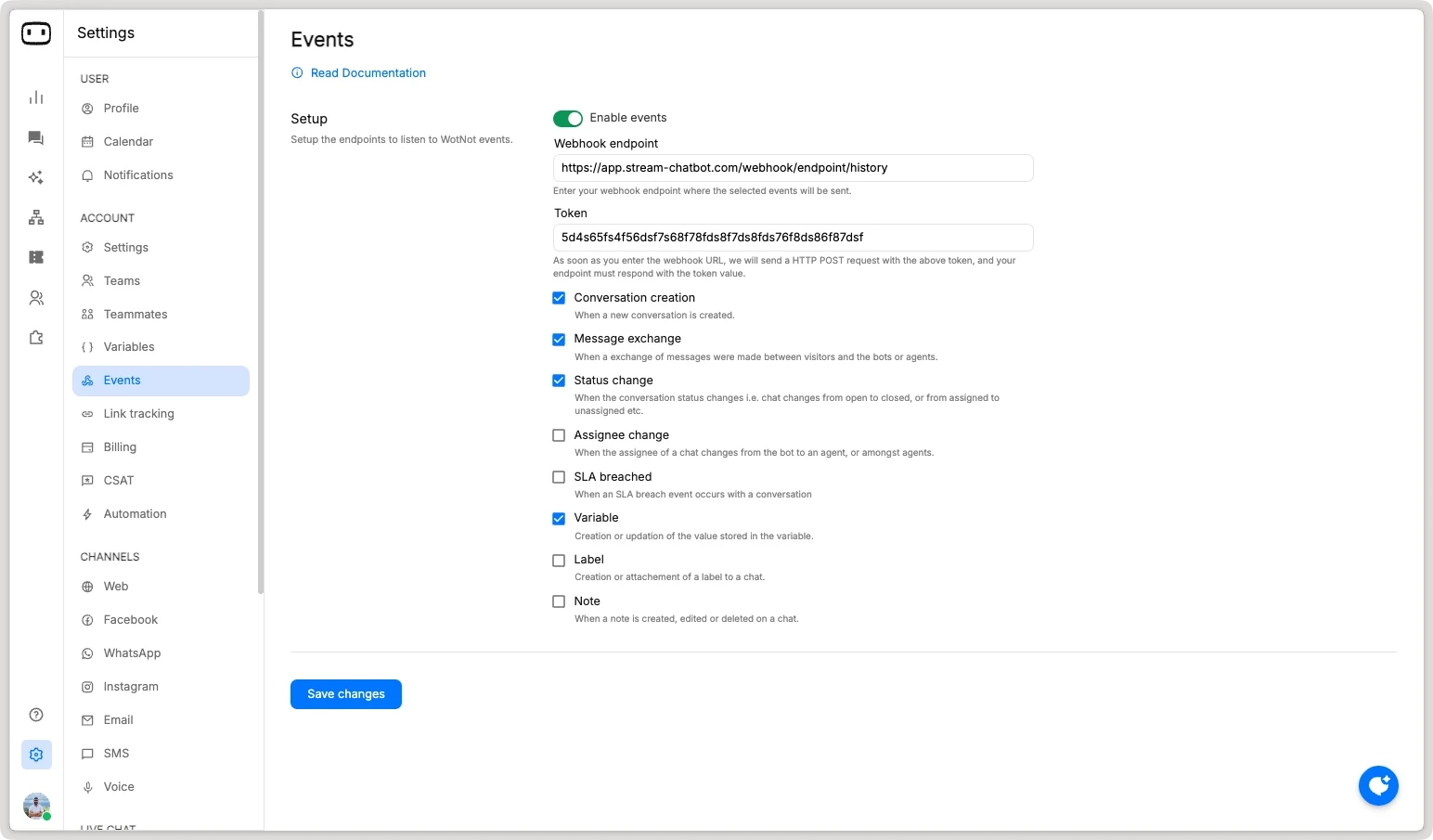Check the SLA breached event

tap(559, 476)
